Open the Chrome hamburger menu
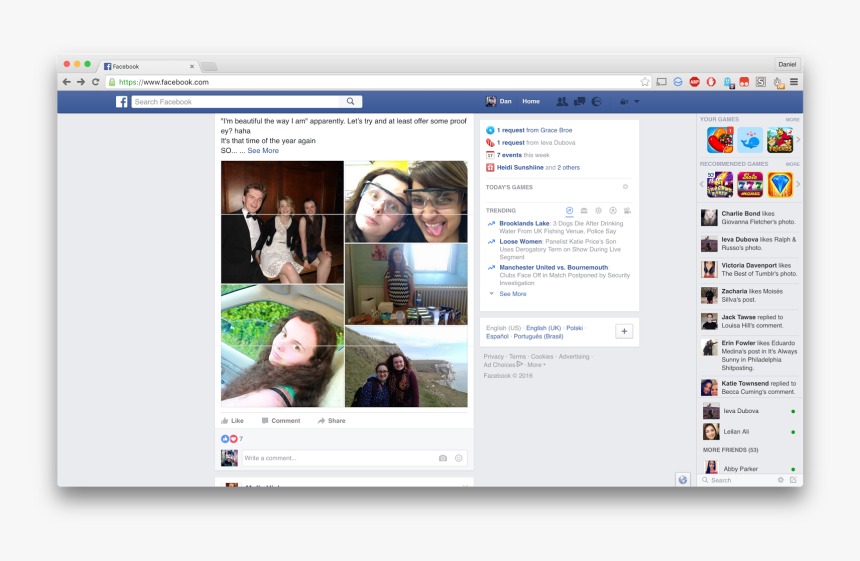The height and width of the screenshot is (561, 860). pos(794,82)
